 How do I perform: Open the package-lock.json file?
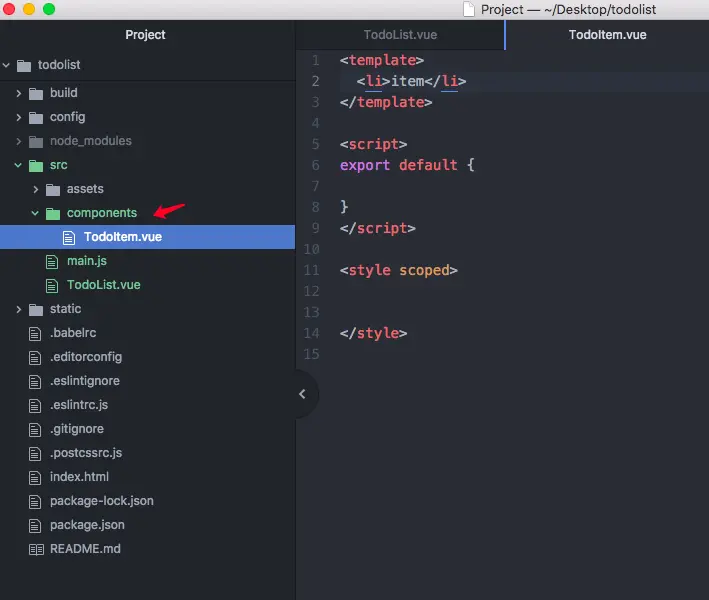click(102, 501)
